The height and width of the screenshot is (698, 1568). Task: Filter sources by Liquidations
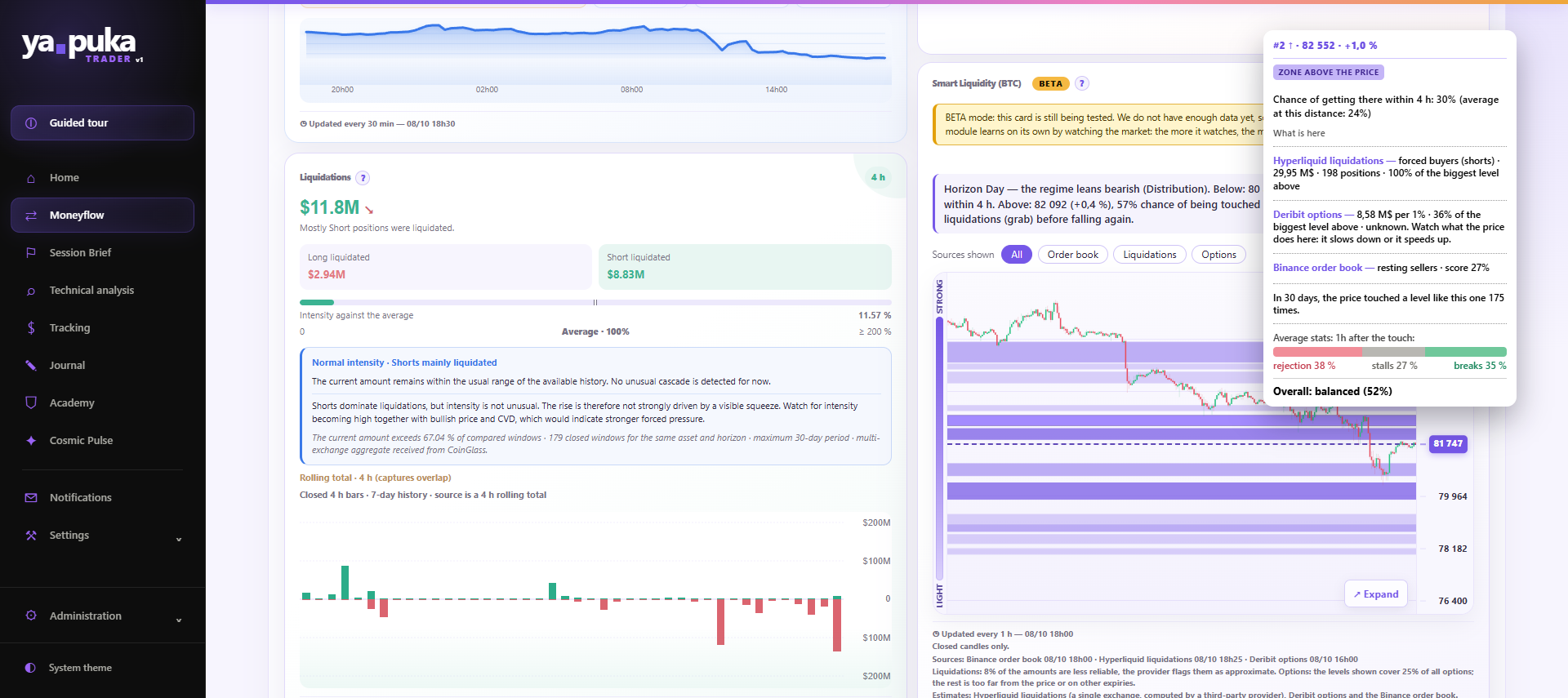(1150, 255)
